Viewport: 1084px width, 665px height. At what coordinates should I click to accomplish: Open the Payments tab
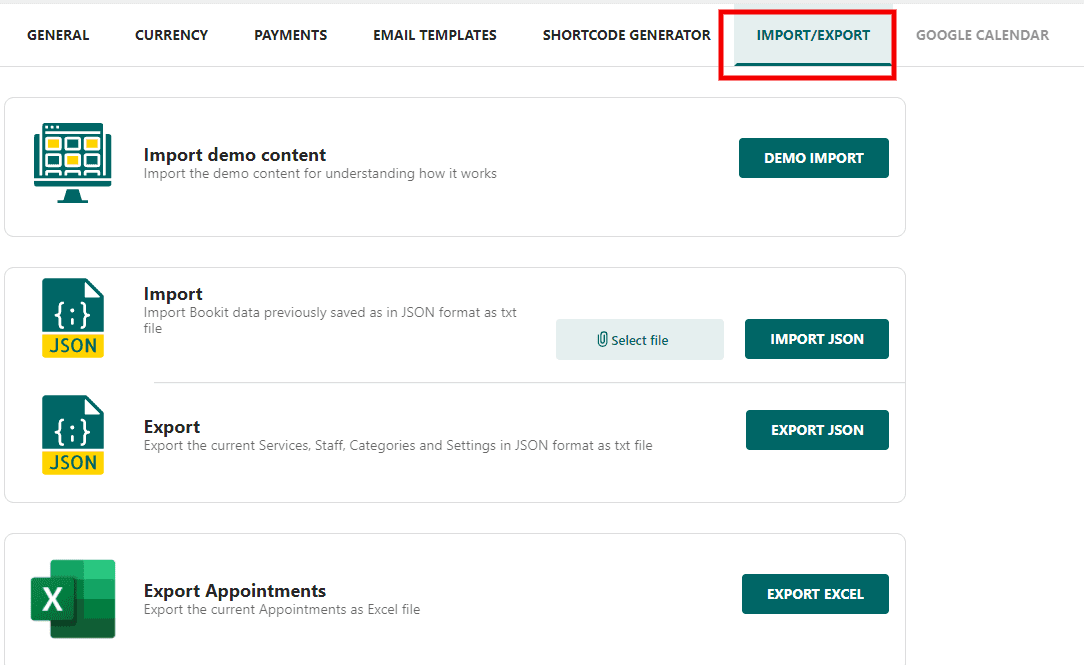(290, 35)
